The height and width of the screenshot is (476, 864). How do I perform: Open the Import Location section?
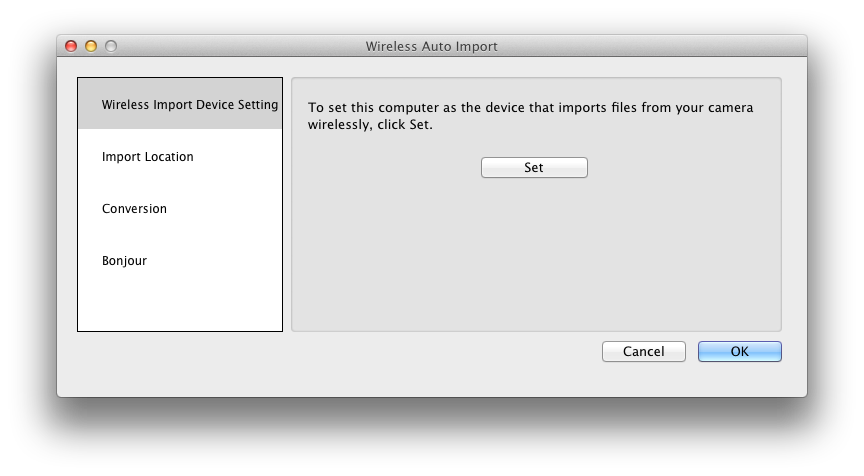coord(148,157)
